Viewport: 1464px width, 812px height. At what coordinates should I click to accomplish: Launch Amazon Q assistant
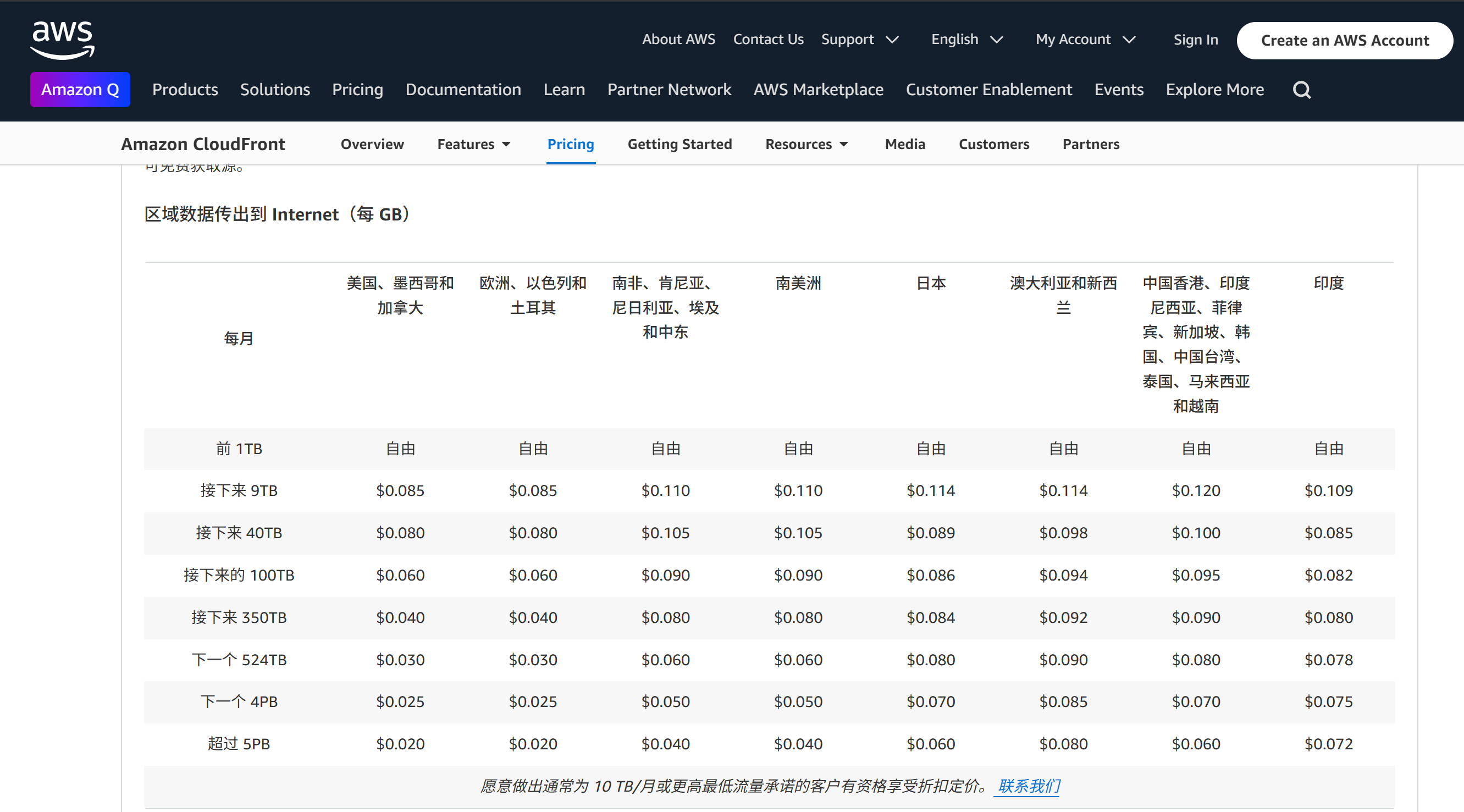pos(80,89)
